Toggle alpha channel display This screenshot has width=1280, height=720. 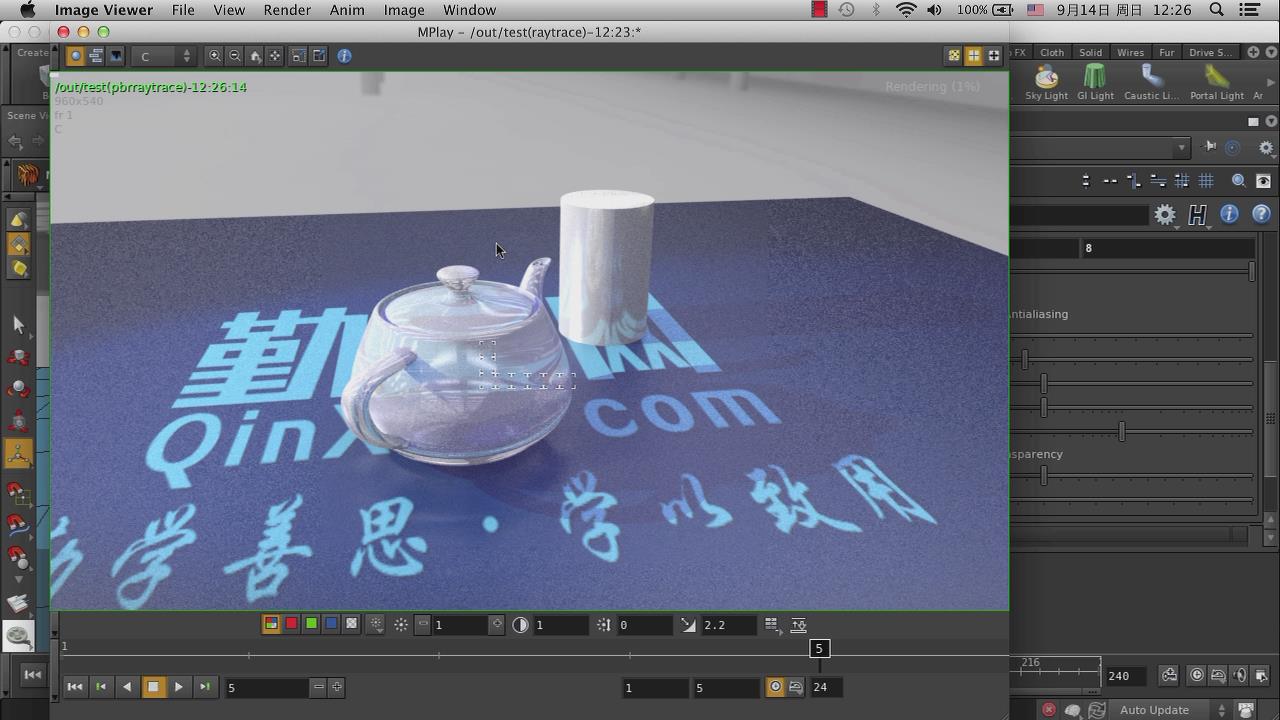[351, 624]
